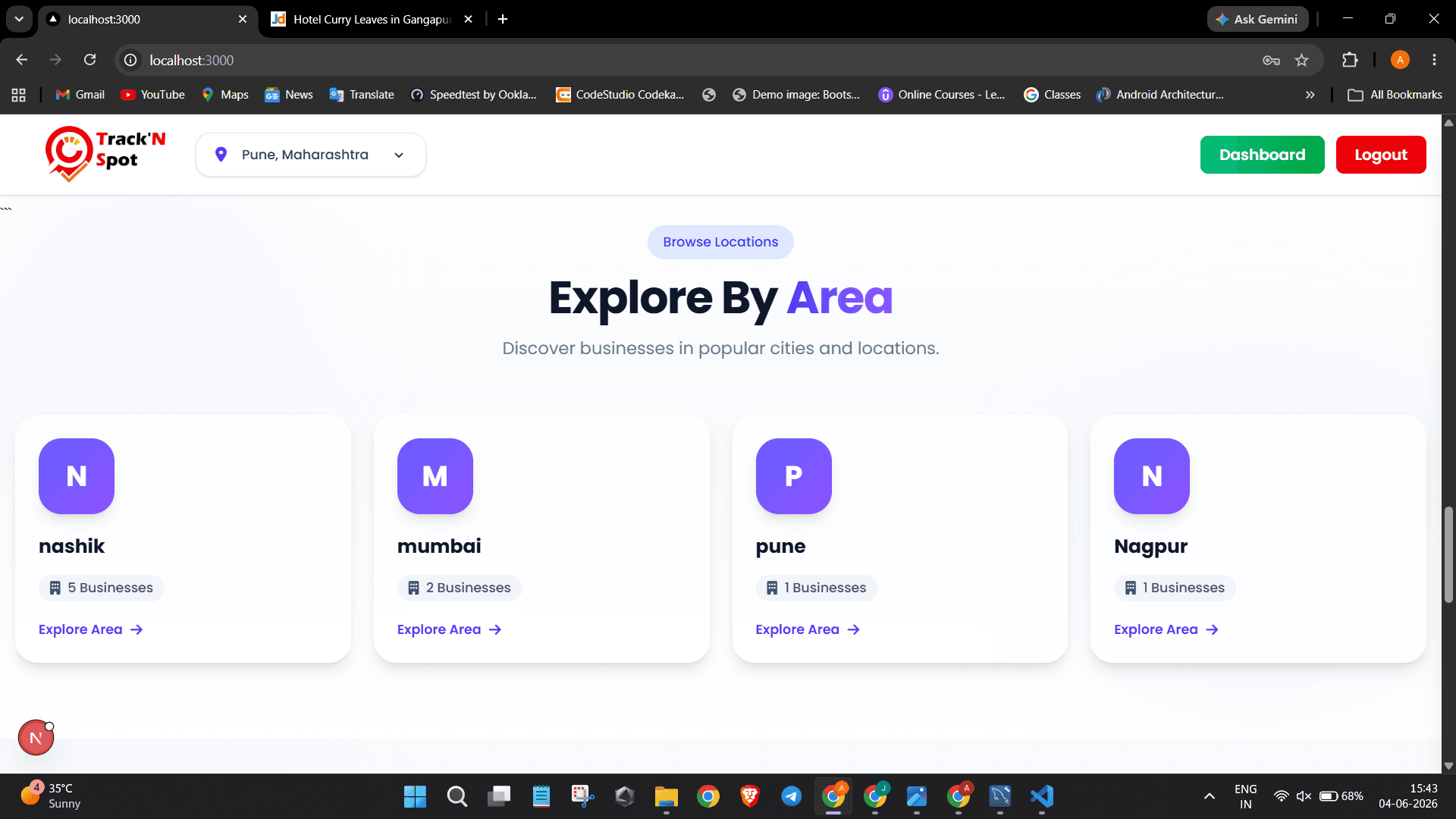Image resolution: width=1456 pixels, height=819 pixels.
Task: Follow Explore Area link for mumbai
Action: pyautogui.click(x=450, y=629)
